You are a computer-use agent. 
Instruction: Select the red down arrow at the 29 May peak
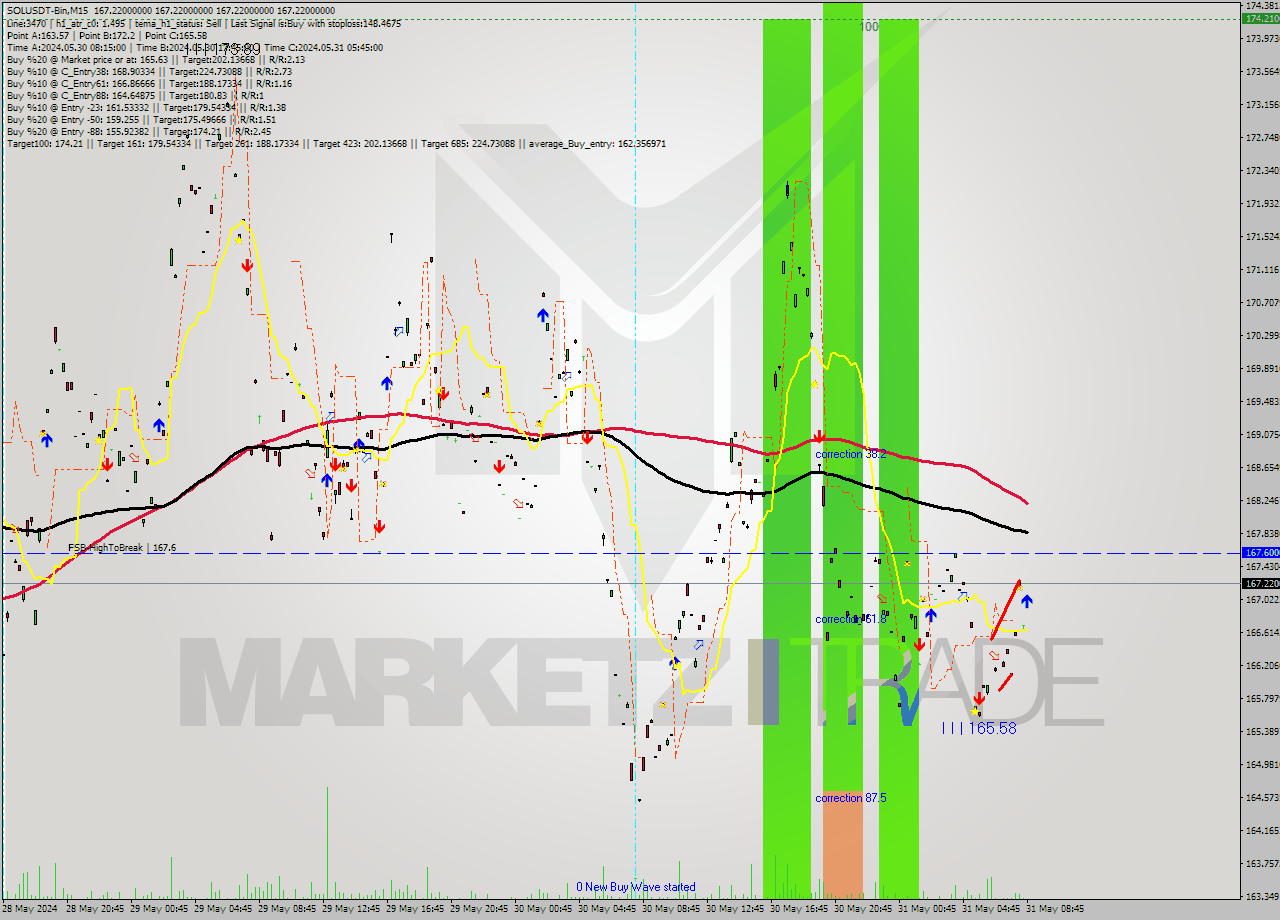tap(246, 266)
